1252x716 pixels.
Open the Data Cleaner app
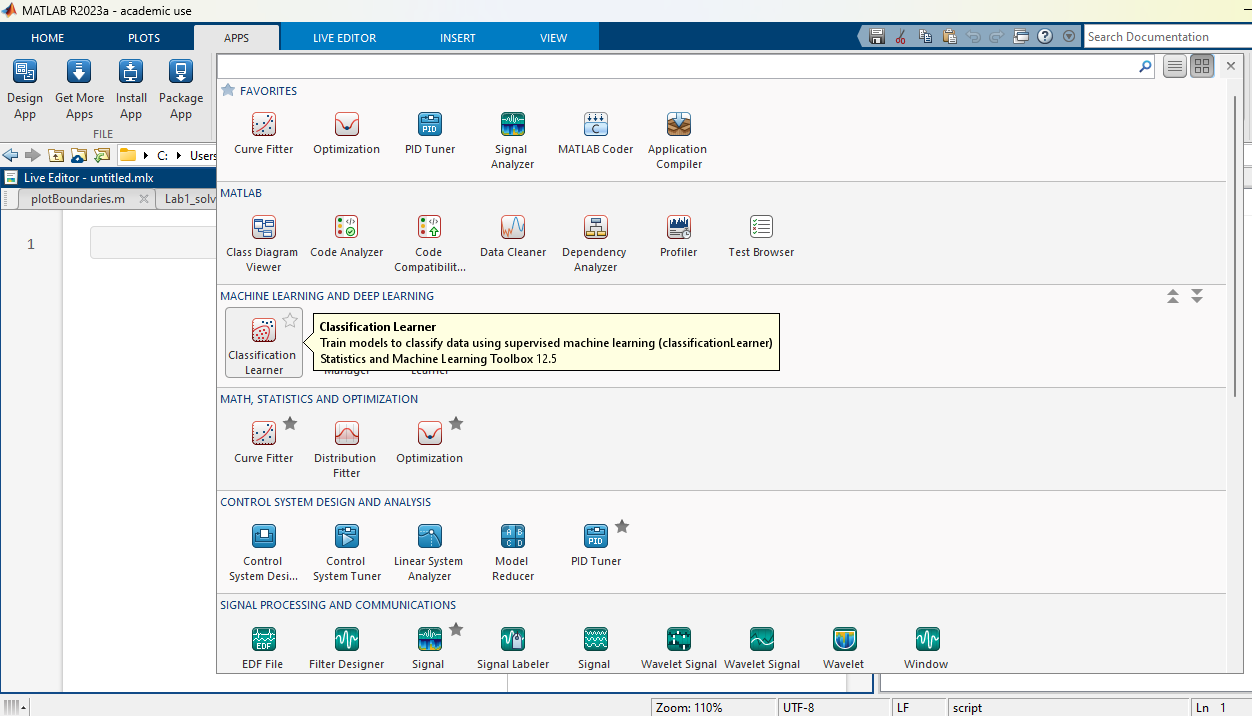click(512, 229)
